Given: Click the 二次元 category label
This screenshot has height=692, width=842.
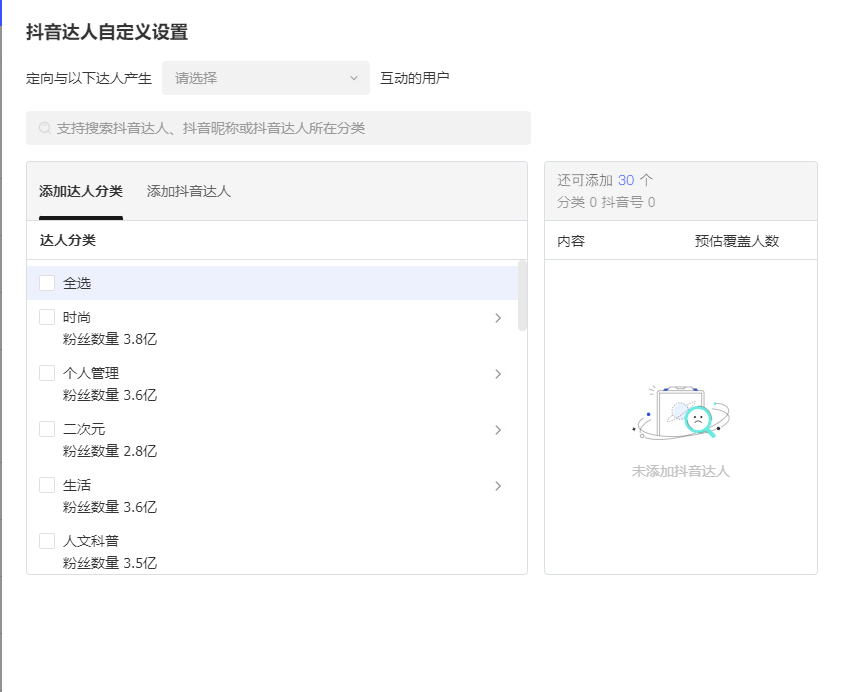Looking at the screenshot, I should [84, 429].
